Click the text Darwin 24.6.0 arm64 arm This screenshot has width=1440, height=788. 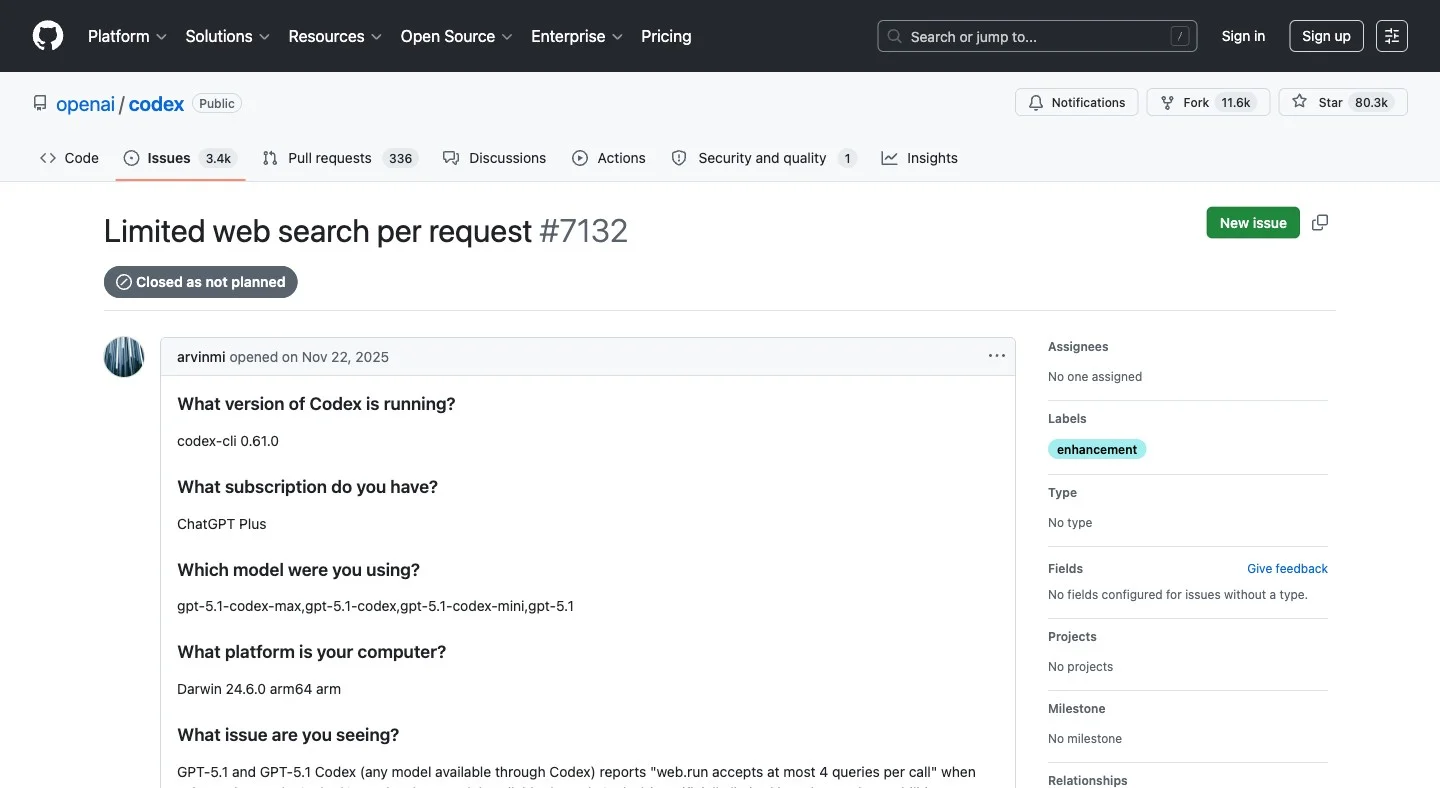click(259, 689)
